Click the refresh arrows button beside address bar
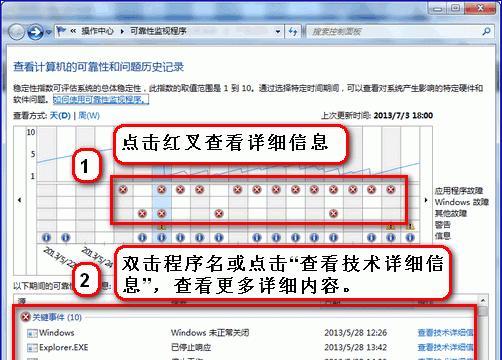This screenshot has width=502, height=360. 293,32
